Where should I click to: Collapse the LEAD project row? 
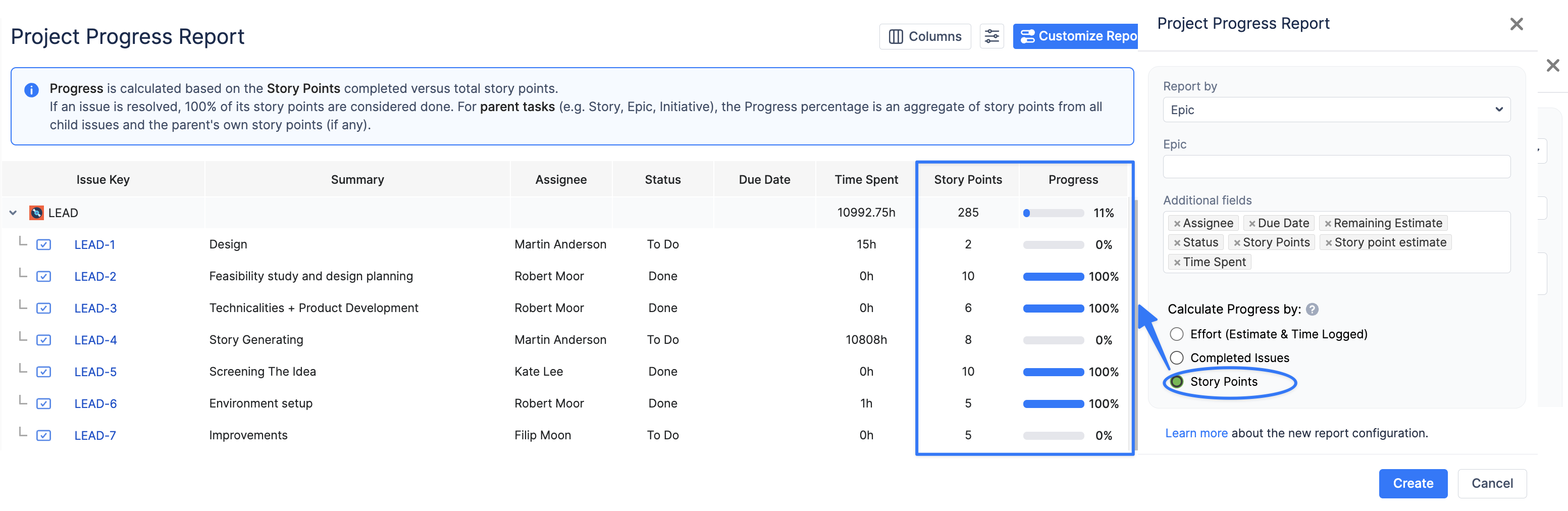[x=13, y=213]
